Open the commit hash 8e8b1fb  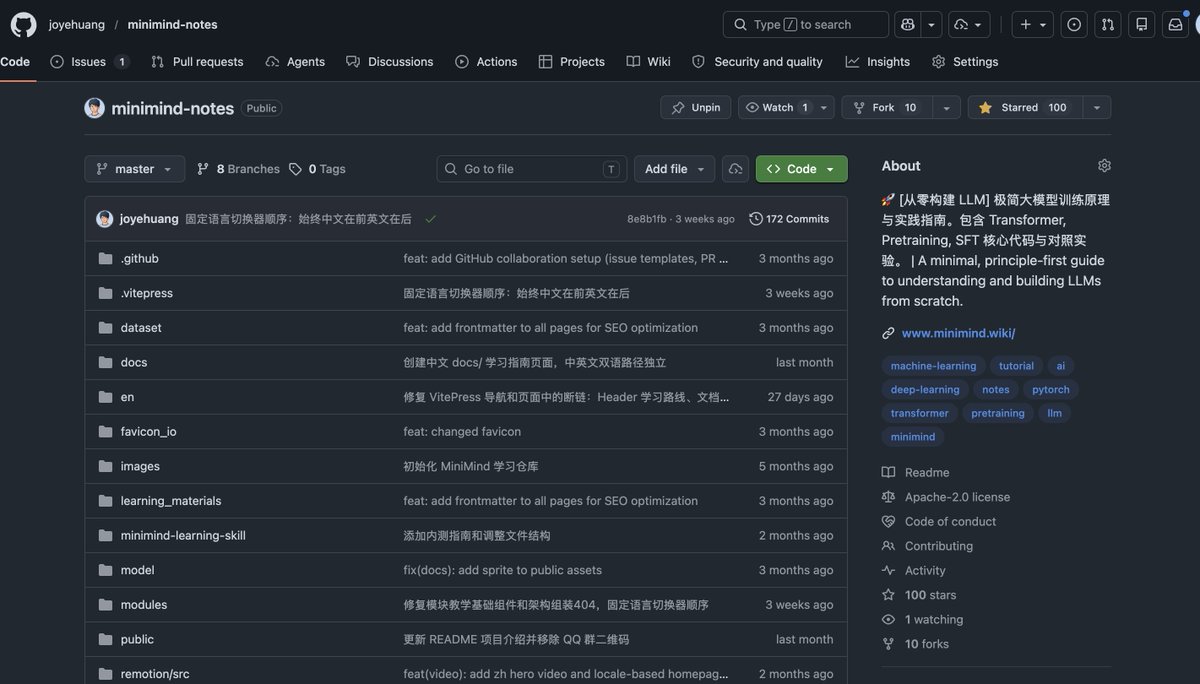click(x=647, y=219)
